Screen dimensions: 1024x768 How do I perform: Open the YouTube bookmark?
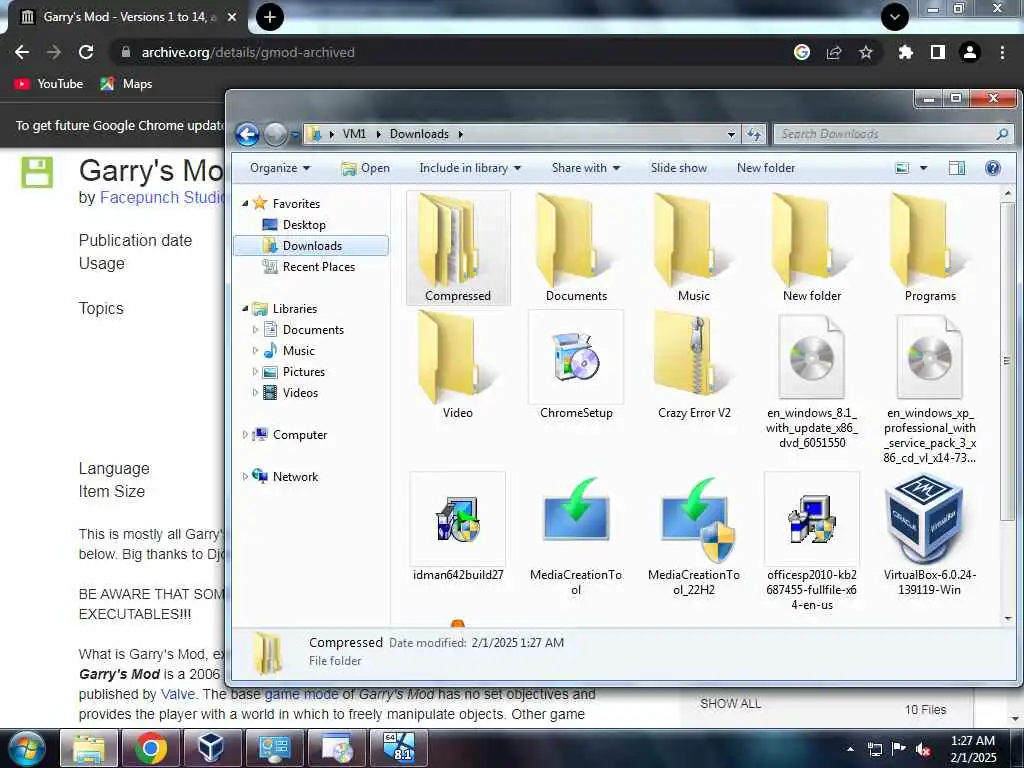(x=49, y=84)
